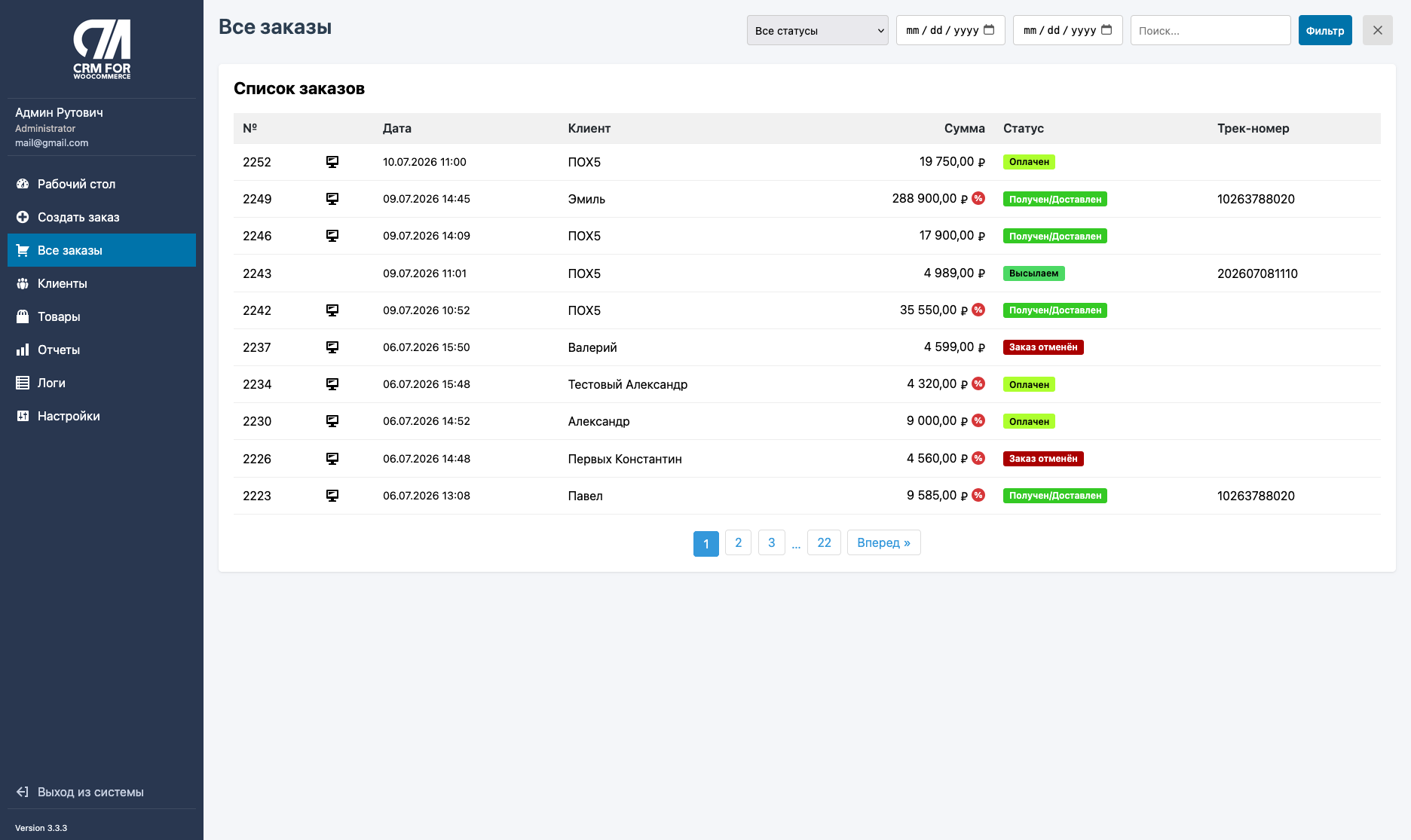The width and height of the screenshot is (1411, 840).
Task: Open the Настройки section
Action: (102, 416)
